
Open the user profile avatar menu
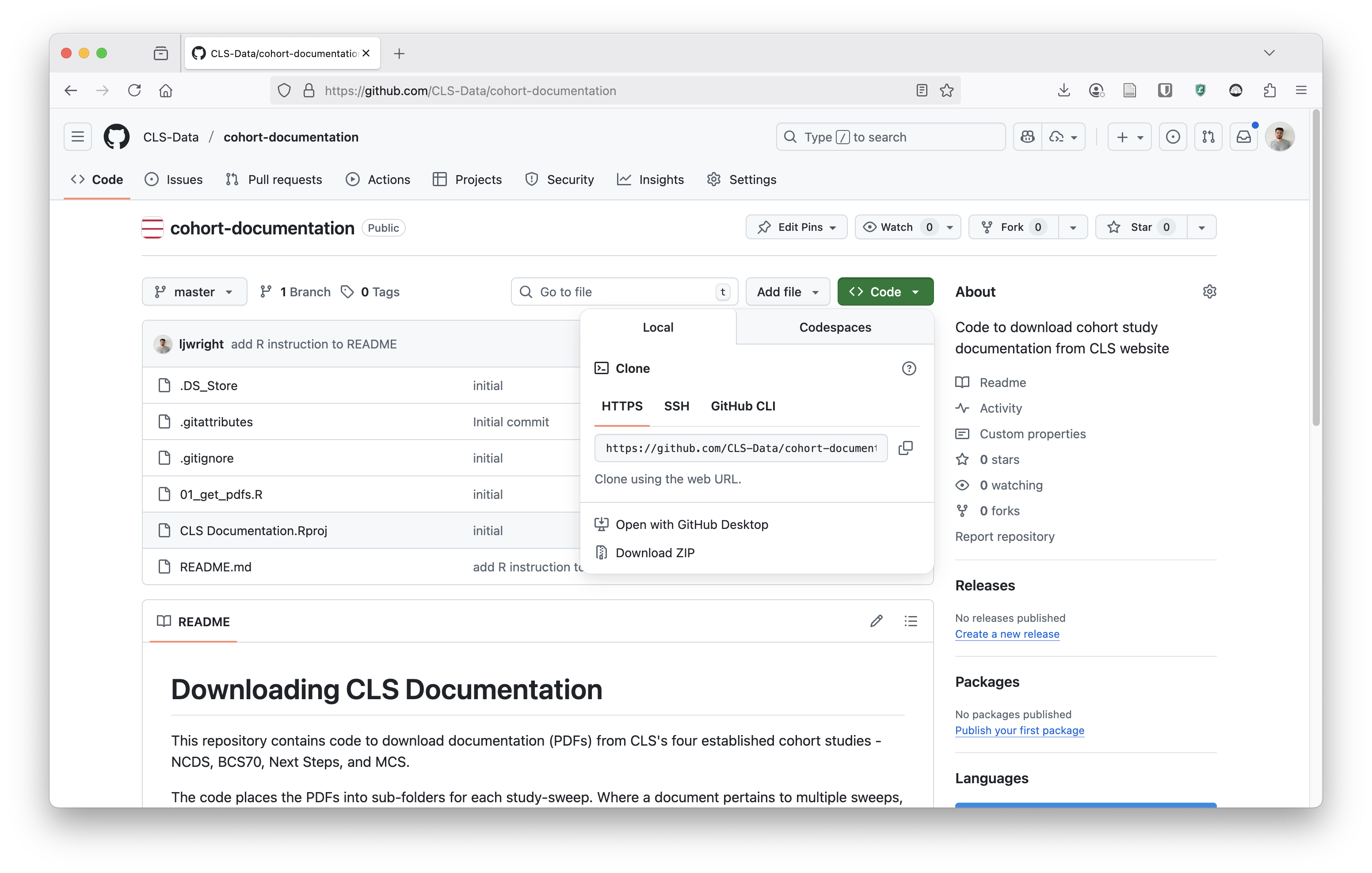1280,137
